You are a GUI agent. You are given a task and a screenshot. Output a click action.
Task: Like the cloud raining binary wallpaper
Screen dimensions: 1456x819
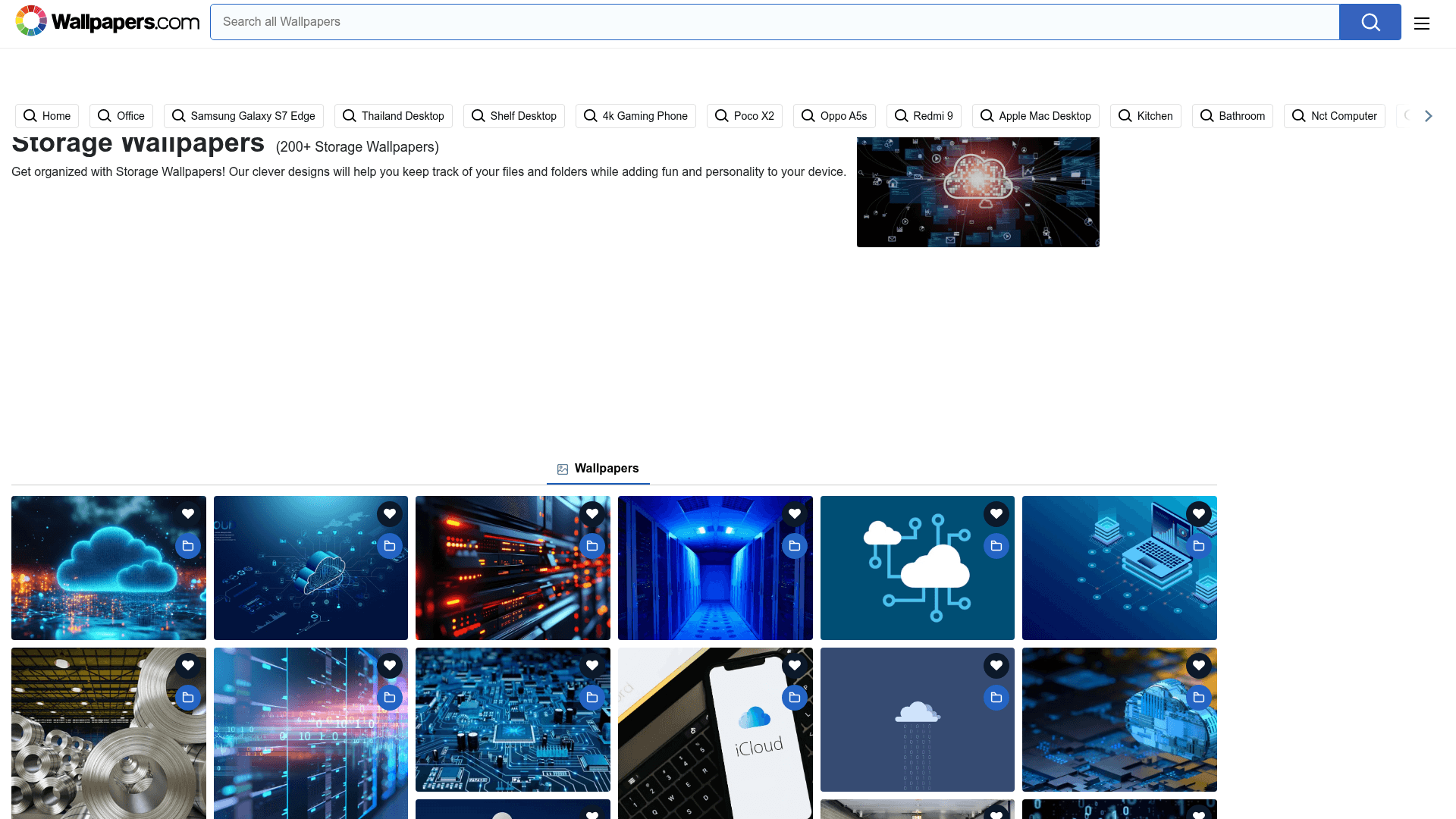[996, 666]
